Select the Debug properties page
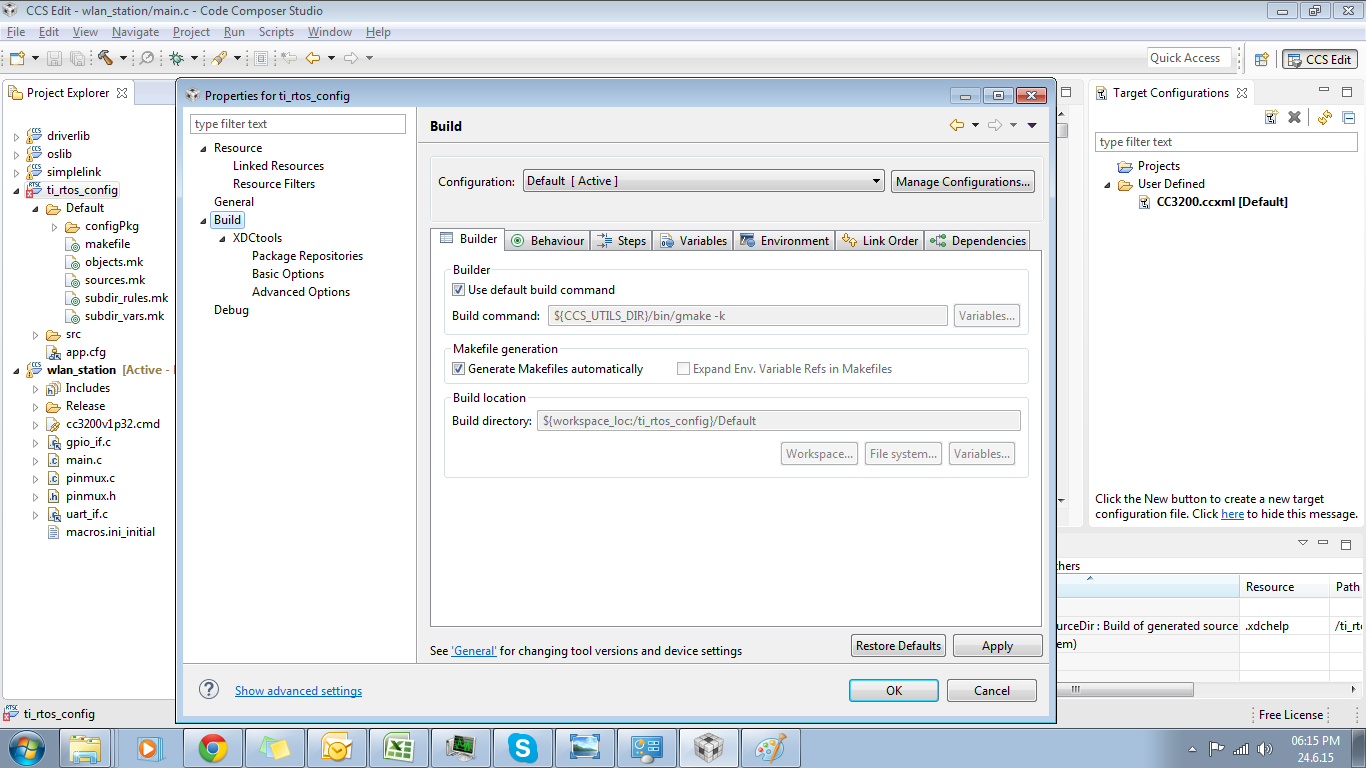Viewport: 1372px width, 784px height. tap(231, 310)
